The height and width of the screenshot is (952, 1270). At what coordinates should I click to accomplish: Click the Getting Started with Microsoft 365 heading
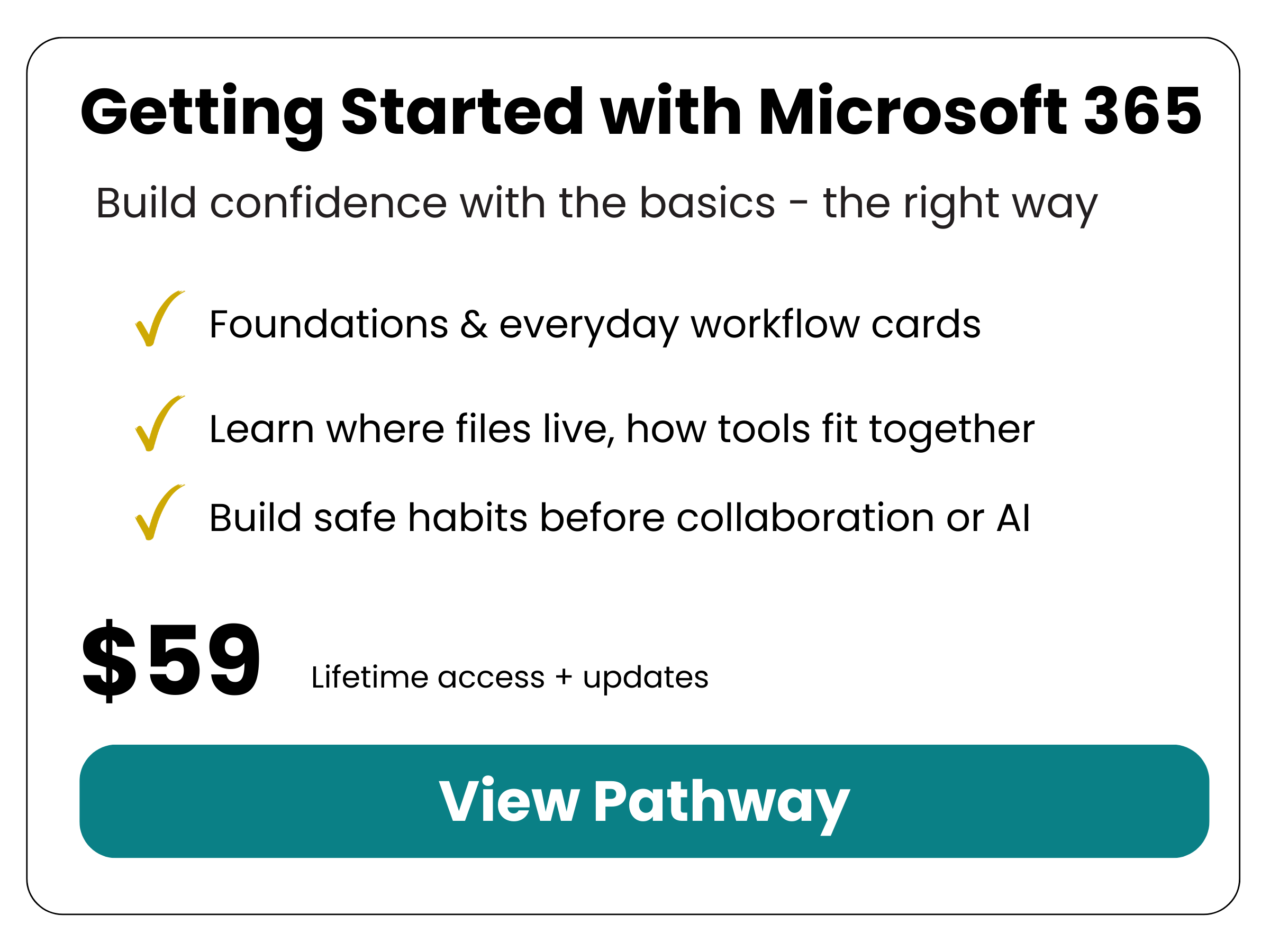click(640, 111)
